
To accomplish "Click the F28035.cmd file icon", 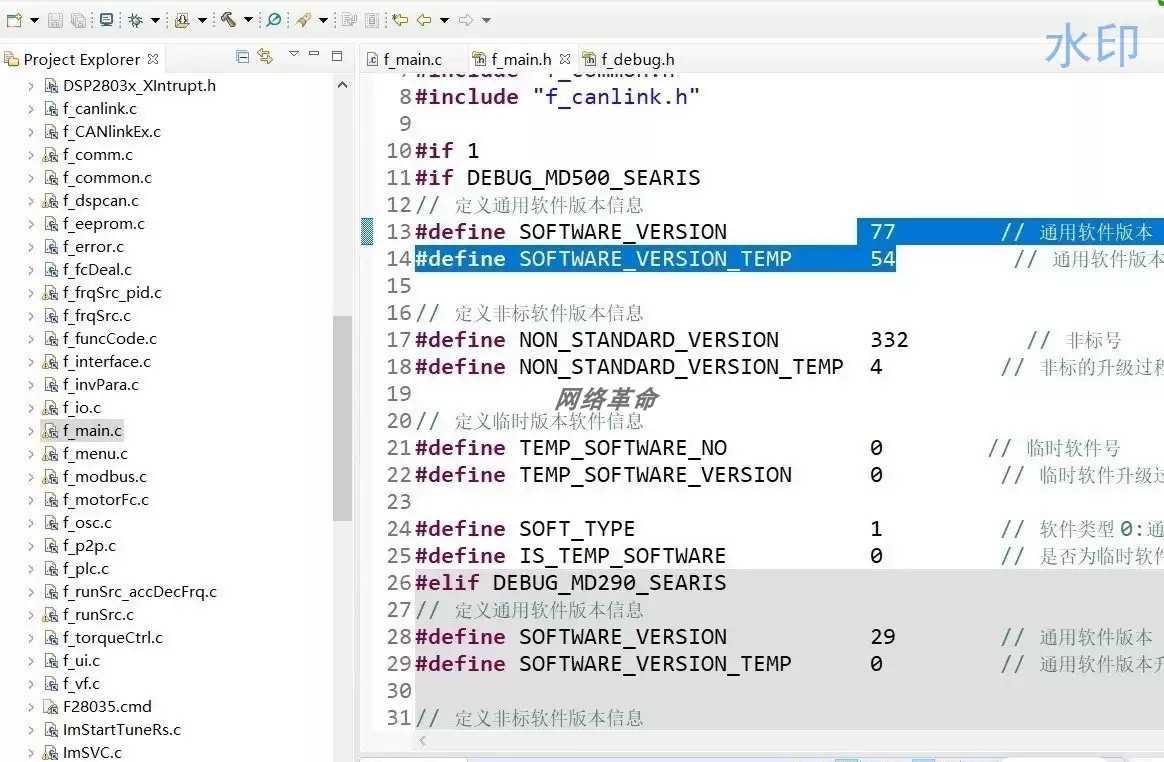I will point(50,707).
